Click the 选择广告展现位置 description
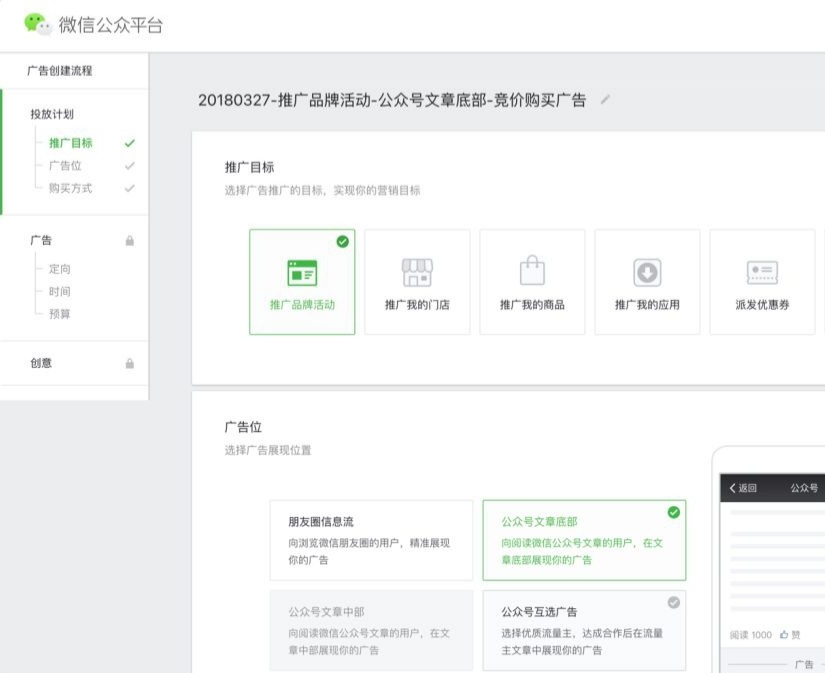Viewport: 825px width, 673px height. 268,450
